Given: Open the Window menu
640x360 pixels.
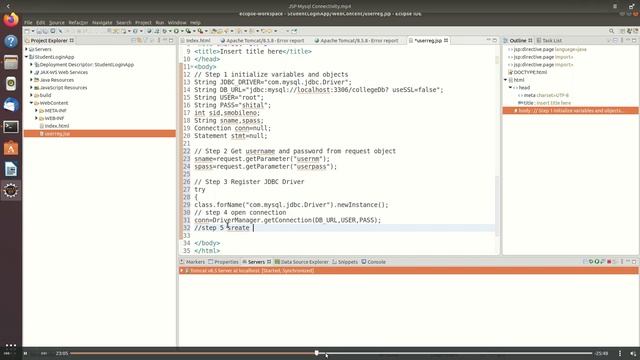Looking at the screenshot, I should (x=177, y=22).
